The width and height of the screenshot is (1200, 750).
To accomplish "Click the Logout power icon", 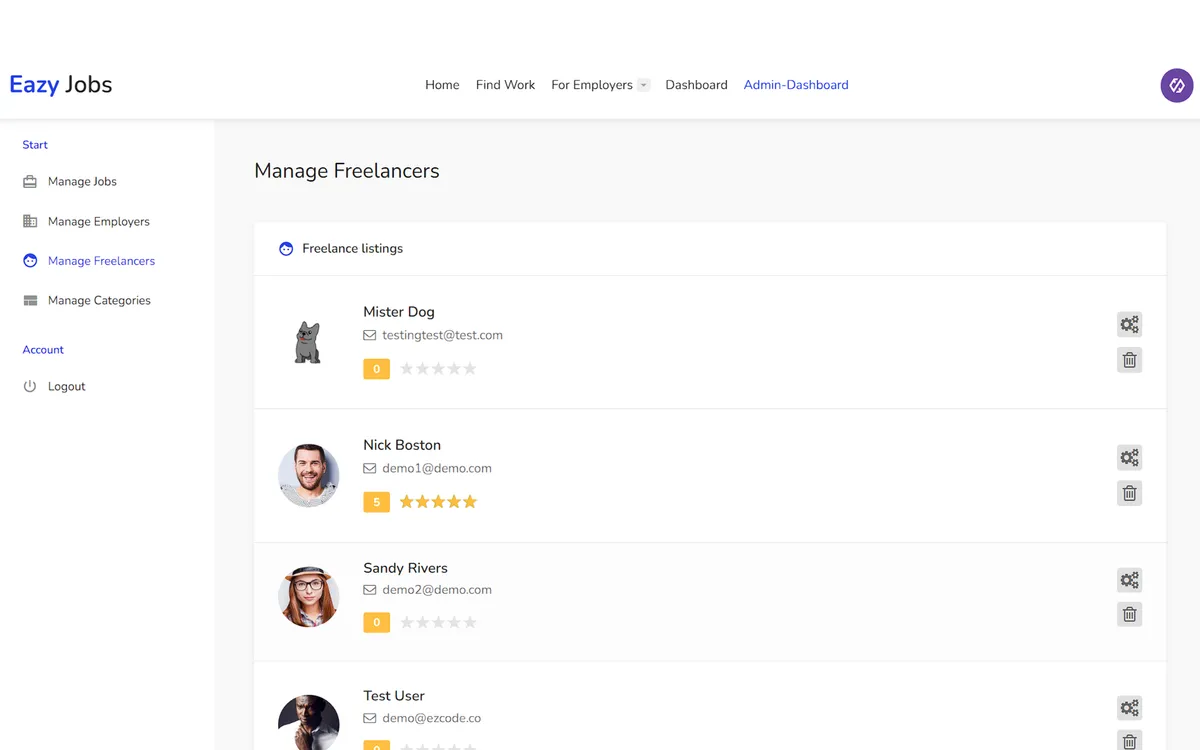I will click(30, 386).
